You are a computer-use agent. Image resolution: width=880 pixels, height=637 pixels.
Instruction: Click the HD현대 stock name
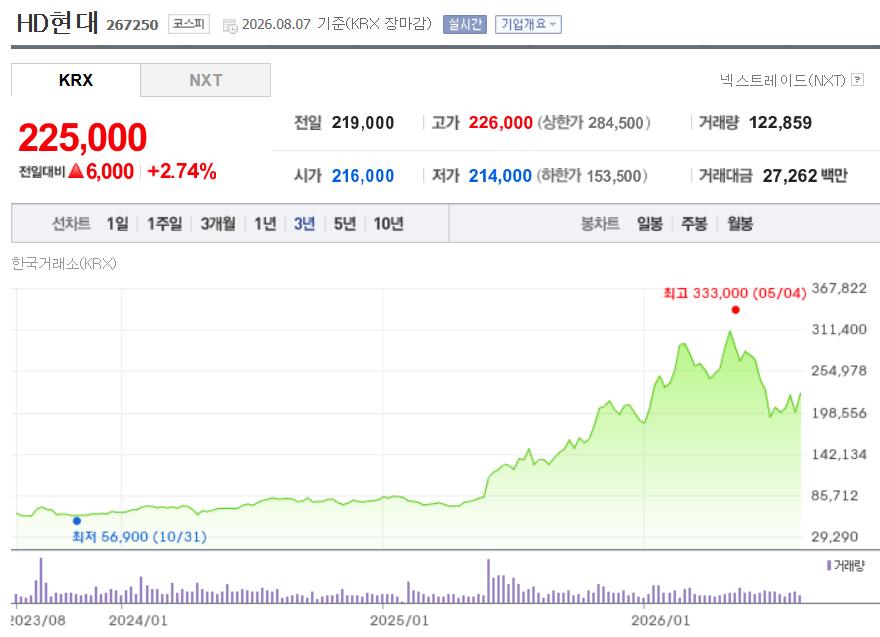[x=57, y=23]
